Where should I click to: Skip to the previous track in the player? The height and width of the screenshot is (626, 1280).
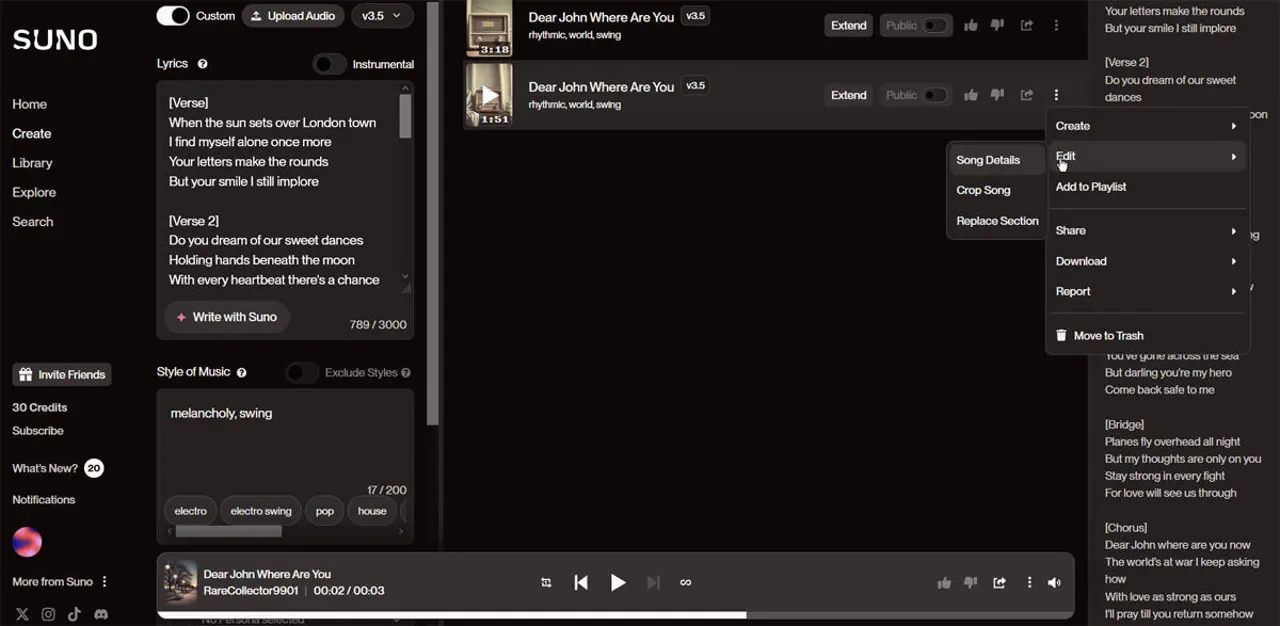[581, 582]
